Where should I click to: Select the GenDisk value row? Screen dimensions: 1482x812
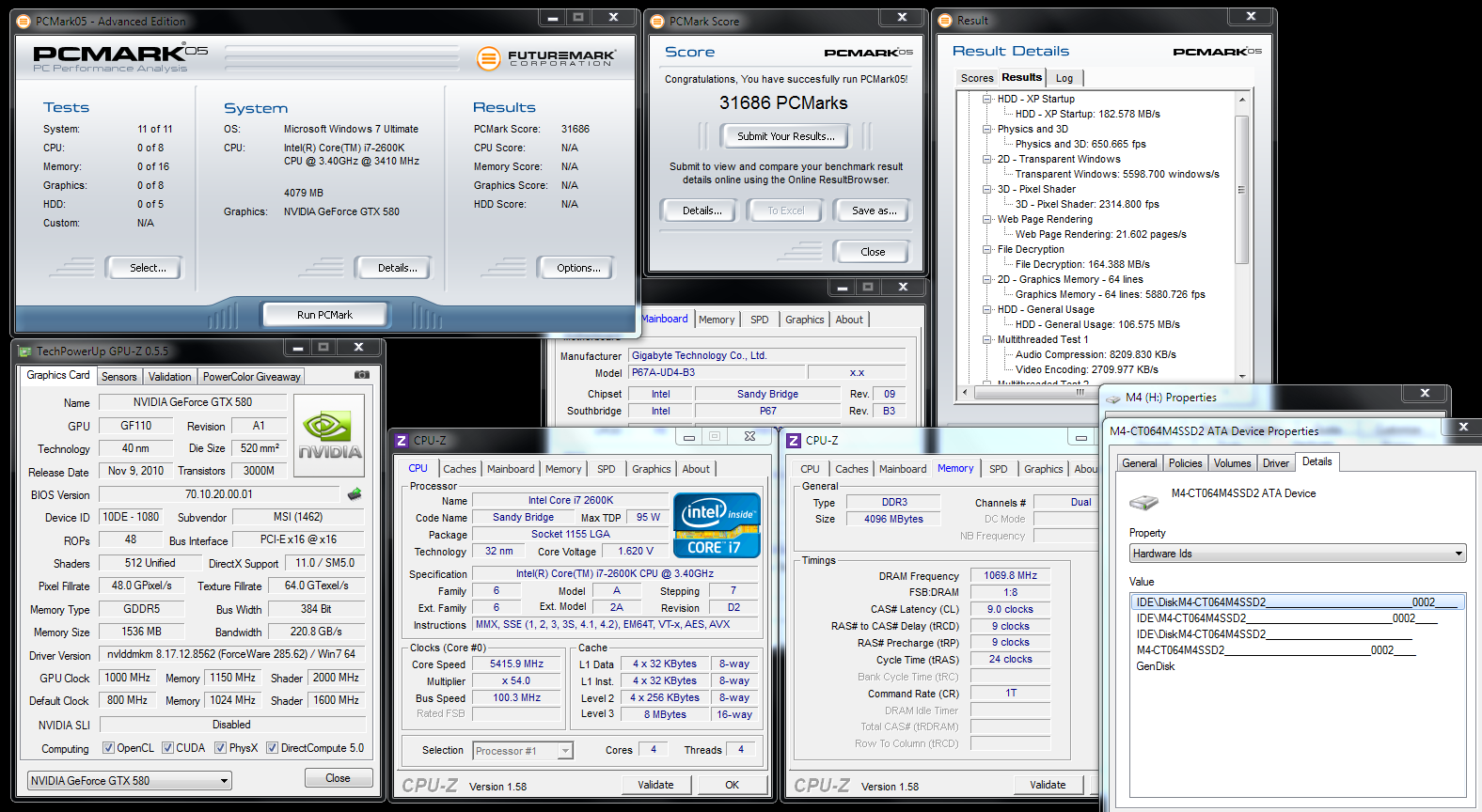point(1156,666)
